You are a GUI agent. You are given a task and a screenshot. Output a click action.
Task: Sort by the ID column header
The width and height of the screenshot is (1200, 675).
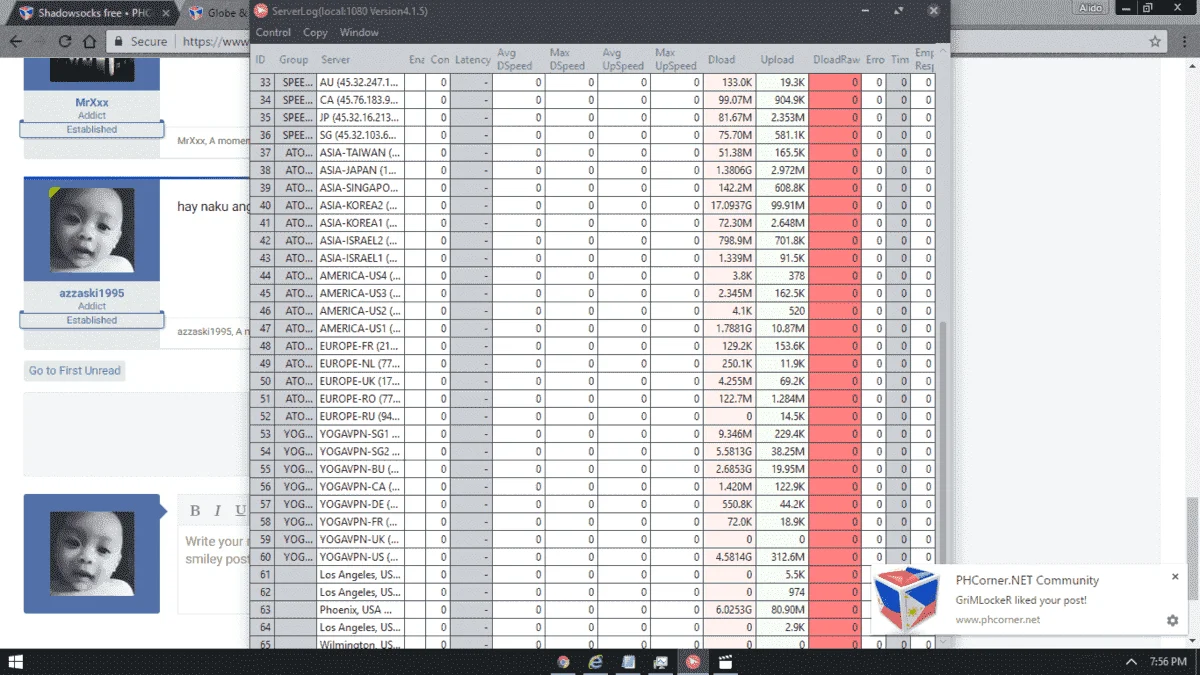tap(261, 60)
